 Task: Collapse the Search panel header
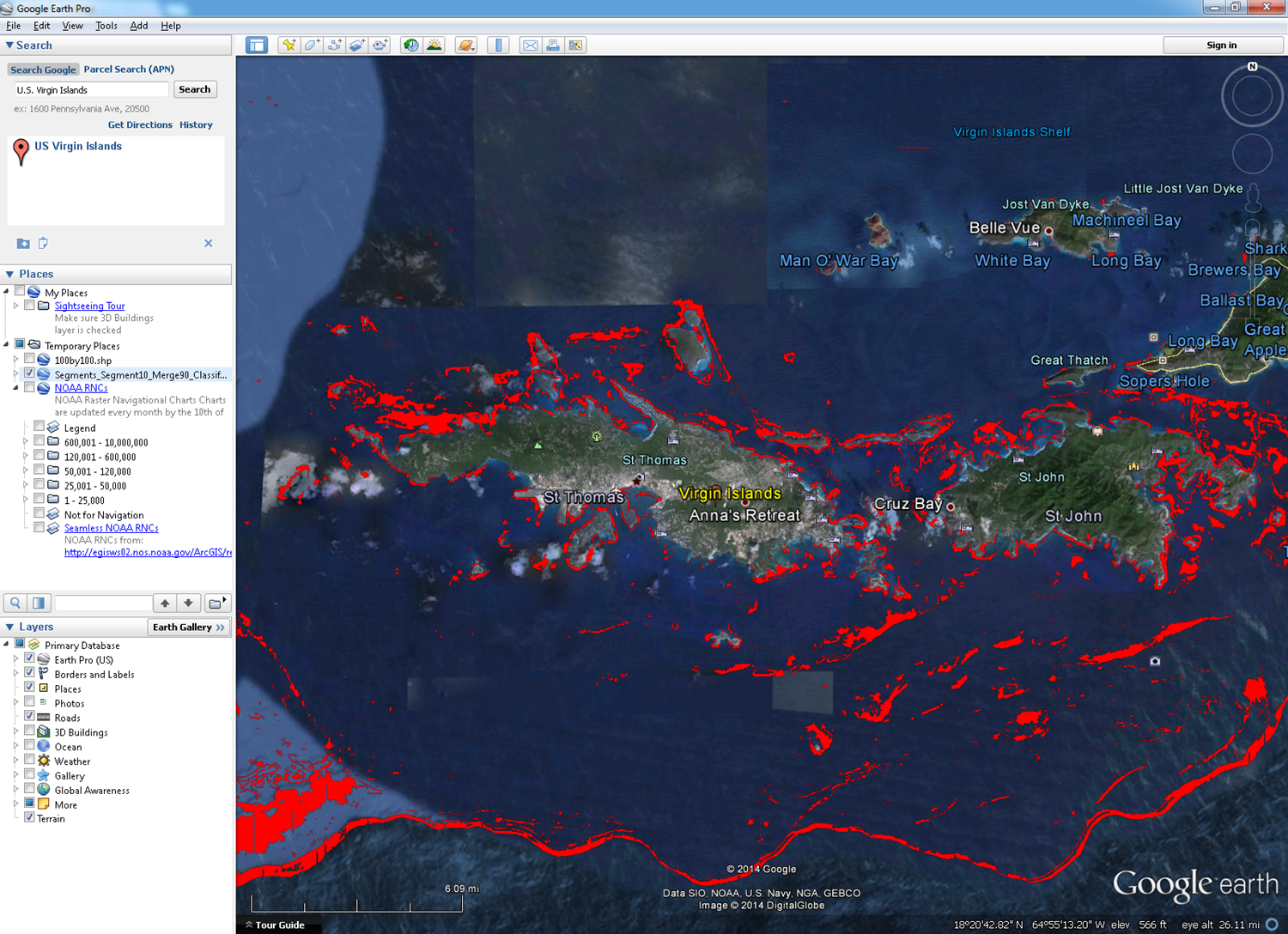(x=10, y=45)
